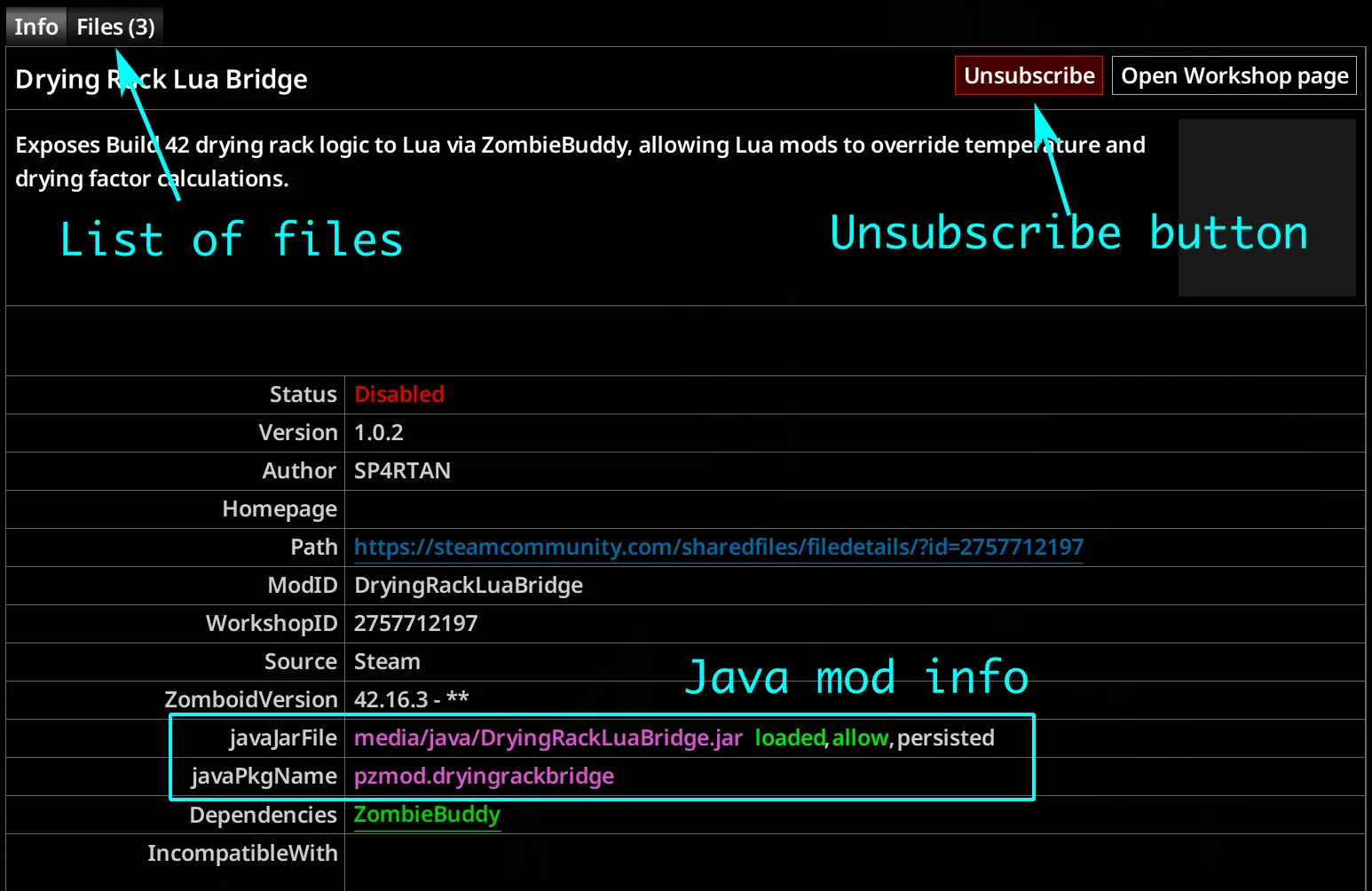The image size is (1372, 891).
Task: Click the Open Workshop page button
Action: click(1234, 76)
